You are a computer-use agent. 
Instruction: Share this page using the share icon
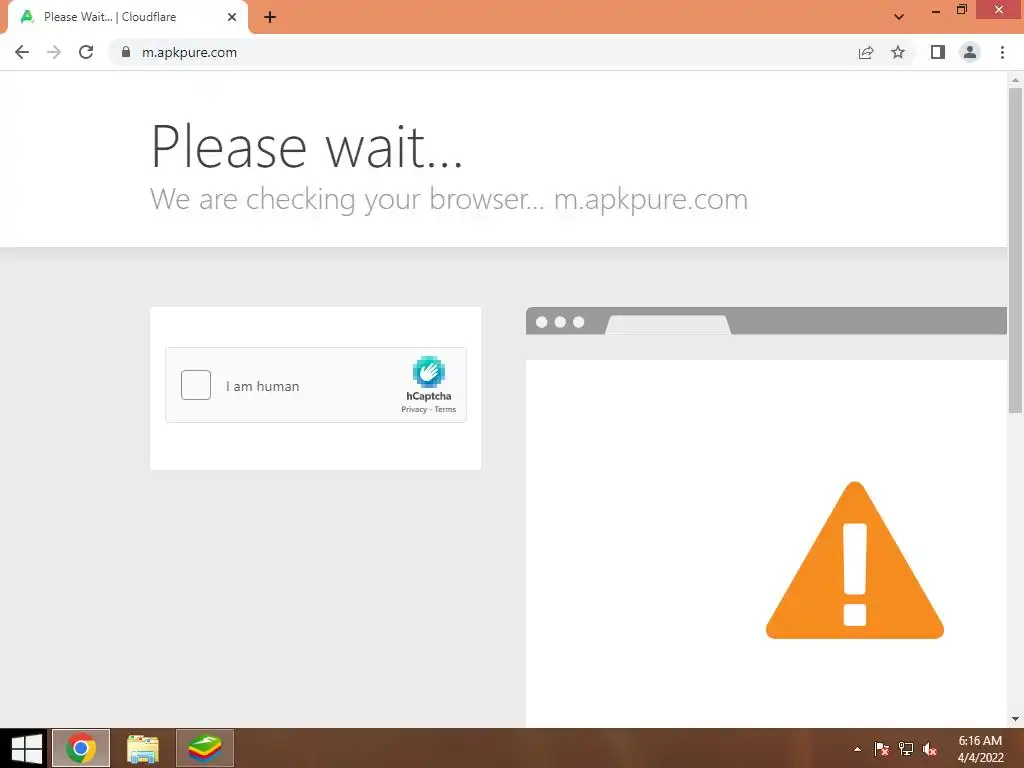866,52
